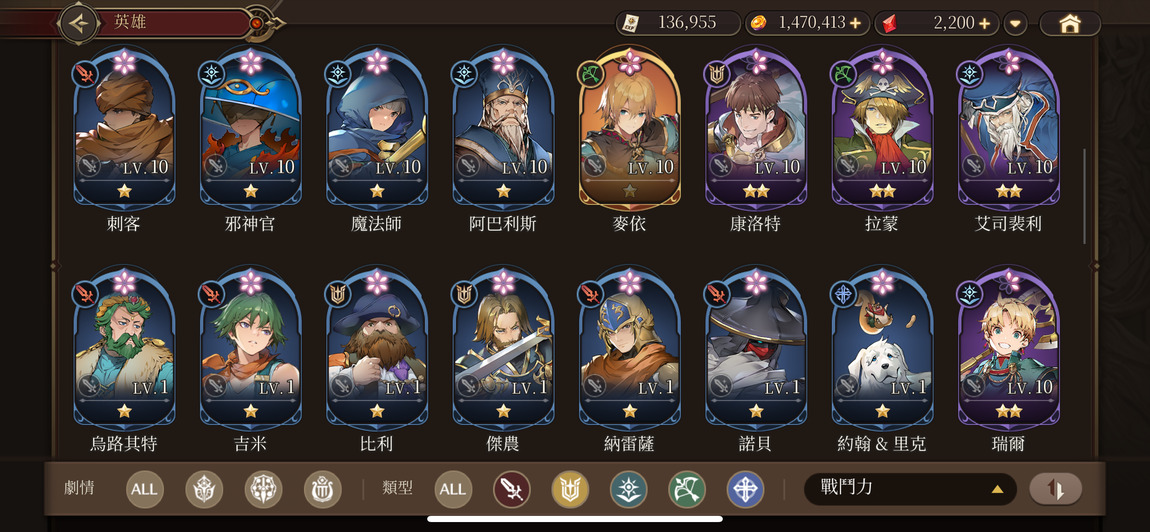Select the third 劇情 faction emblem filter
Viewport: 1150px width, 532px height.
point(323,489)
